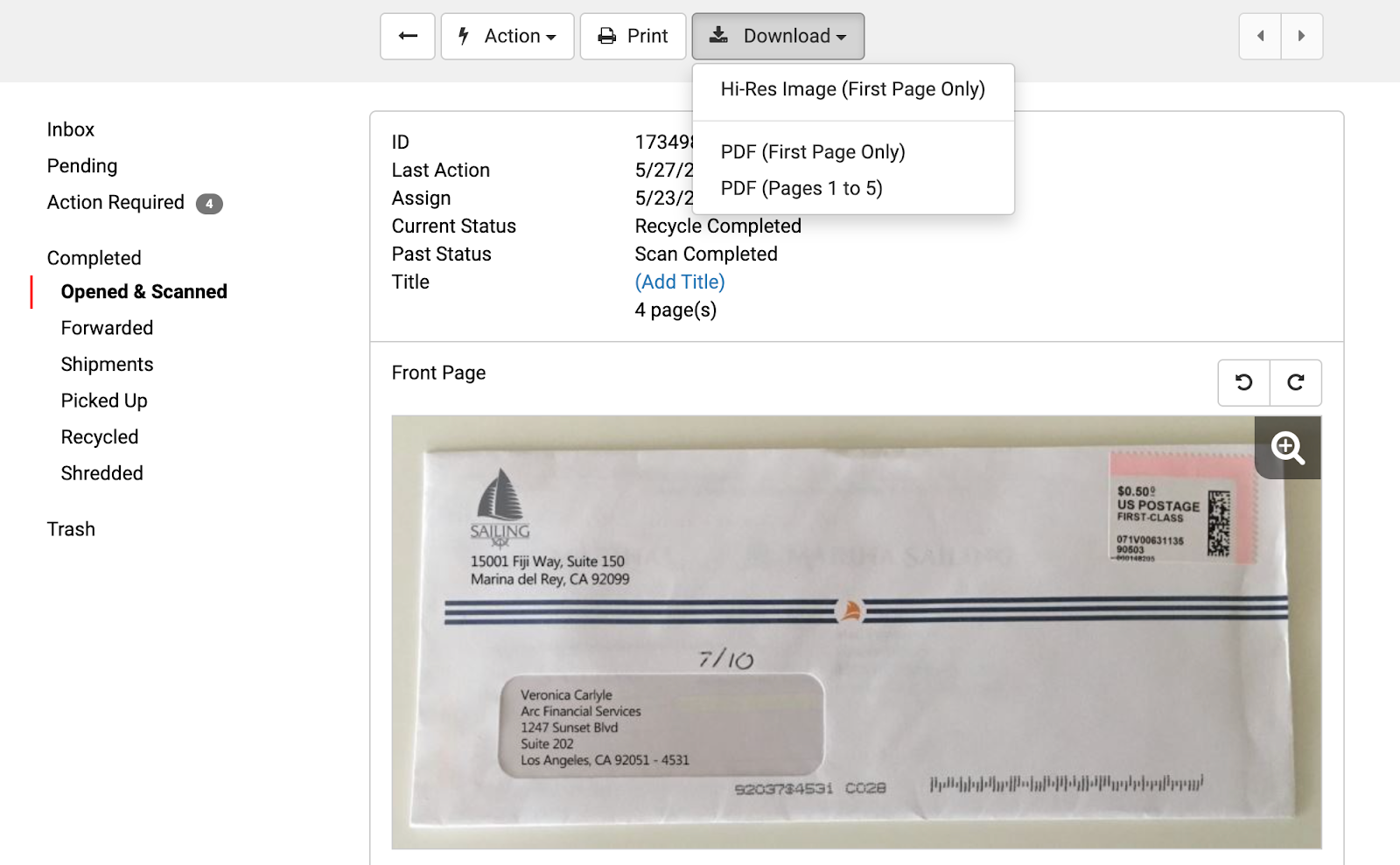Viewport: 1400px width, 865px height.
Task: Go to the next mail item
Action: coord(1302,36)
